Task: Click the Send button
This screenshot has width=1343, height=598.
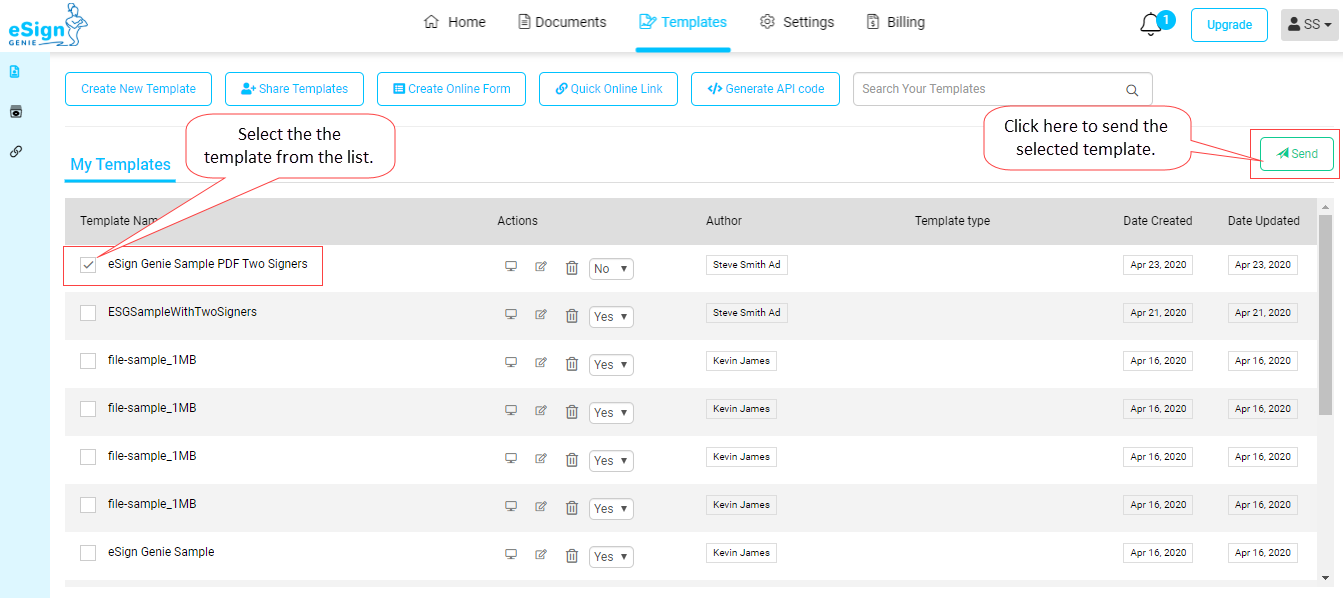Action: coord(1296,154)
